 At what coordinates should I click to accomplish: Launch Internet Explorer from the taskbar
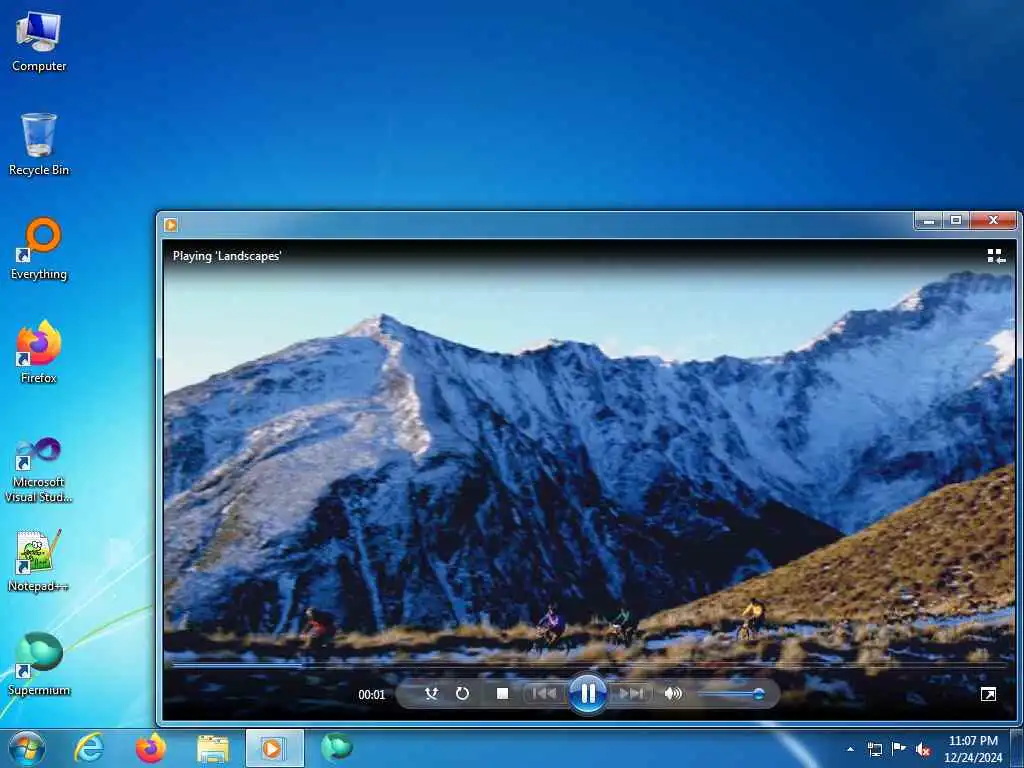[x=89, y=748]
